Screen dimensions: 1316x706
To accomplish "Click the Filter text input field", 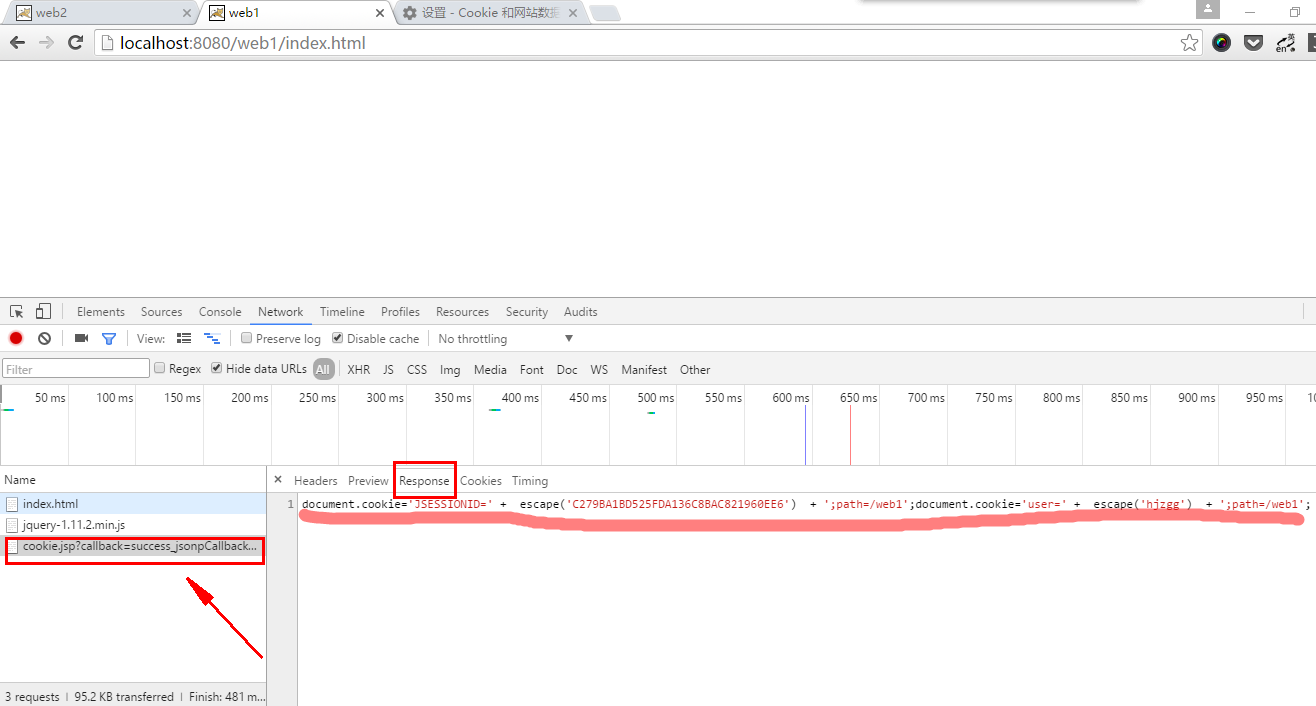I will (x=76, y=370).
